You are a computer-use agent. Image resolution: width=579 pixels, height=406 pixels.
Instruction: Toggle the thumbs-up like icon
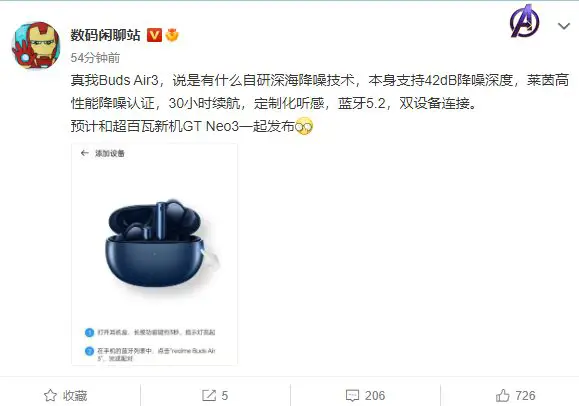pyautogui.click(x=503, y=396)
